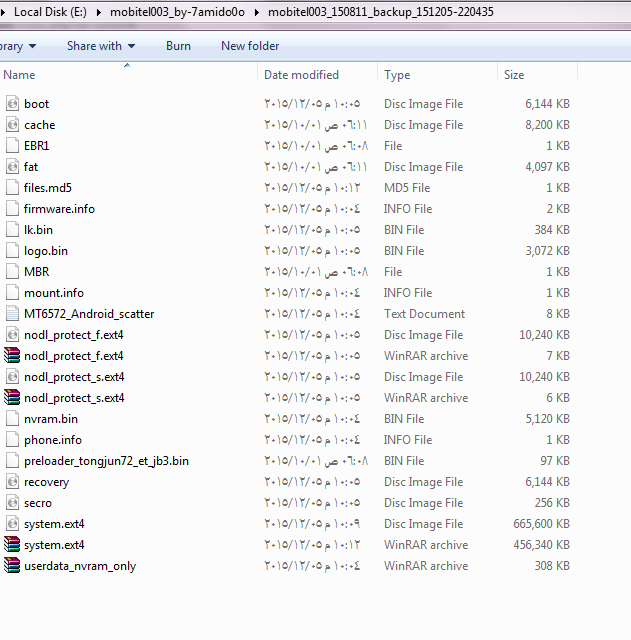
Task: Select the boot disc image icon
Action: click(x=13, y=104)
